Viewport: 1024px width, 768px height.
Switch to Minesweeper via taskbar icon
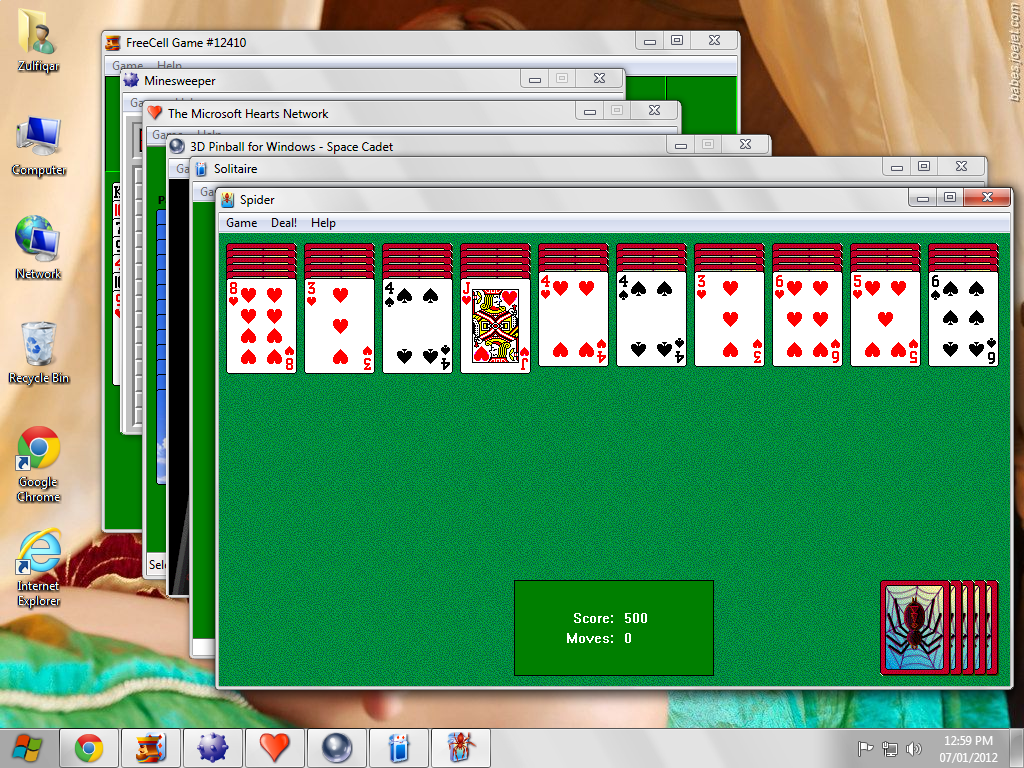pos(213,748)
